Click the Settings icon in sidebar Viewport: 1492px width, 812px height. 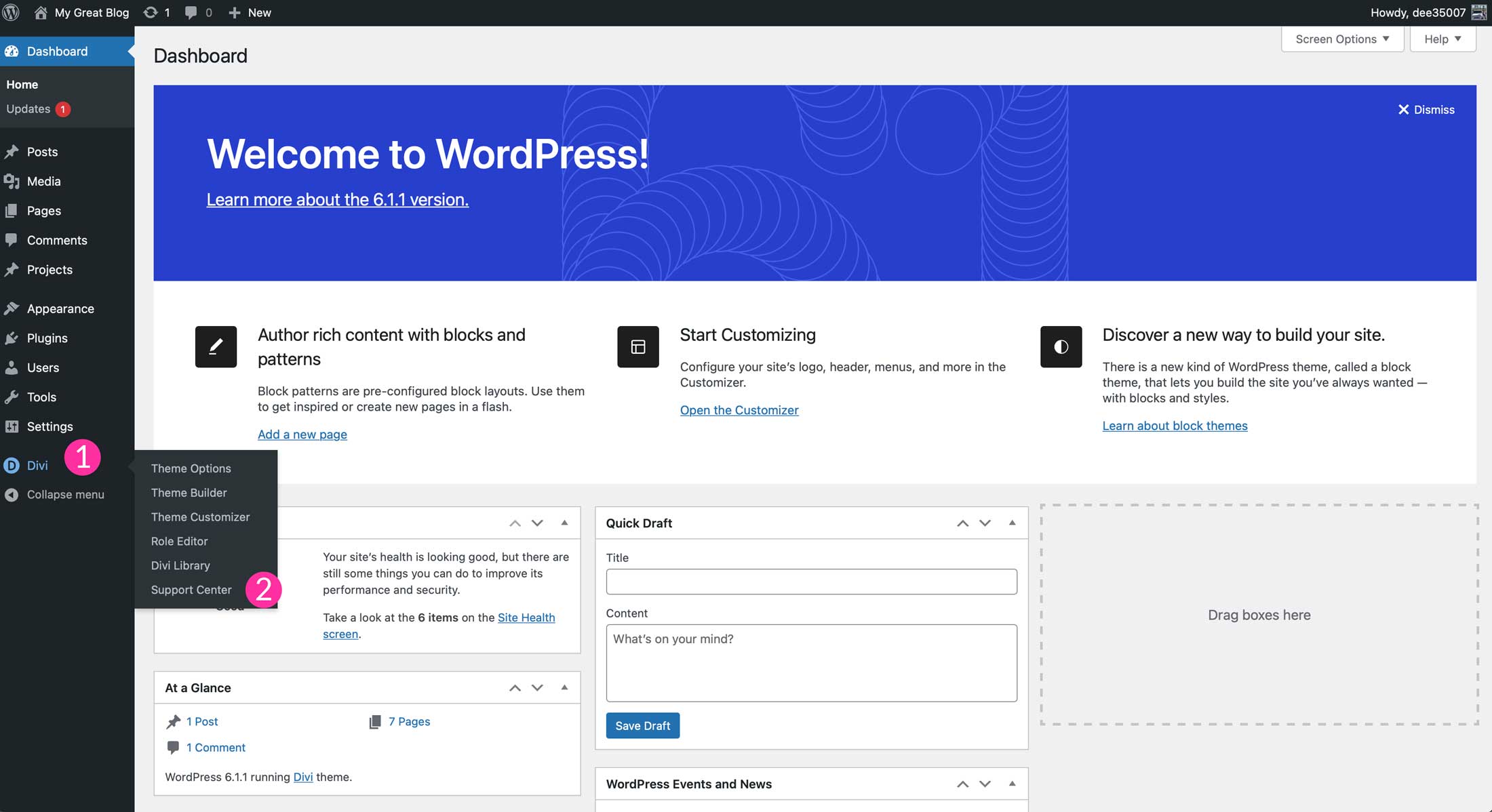(12, 426)
